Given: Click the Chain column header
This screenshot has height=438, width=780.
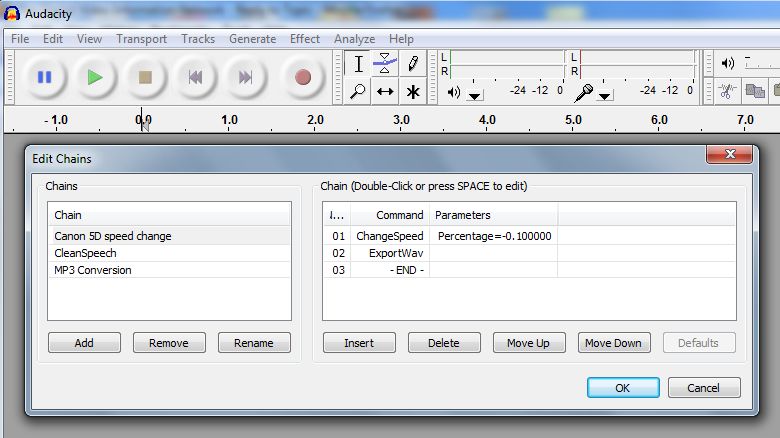Looking at the screenshot, I should 169,215.
